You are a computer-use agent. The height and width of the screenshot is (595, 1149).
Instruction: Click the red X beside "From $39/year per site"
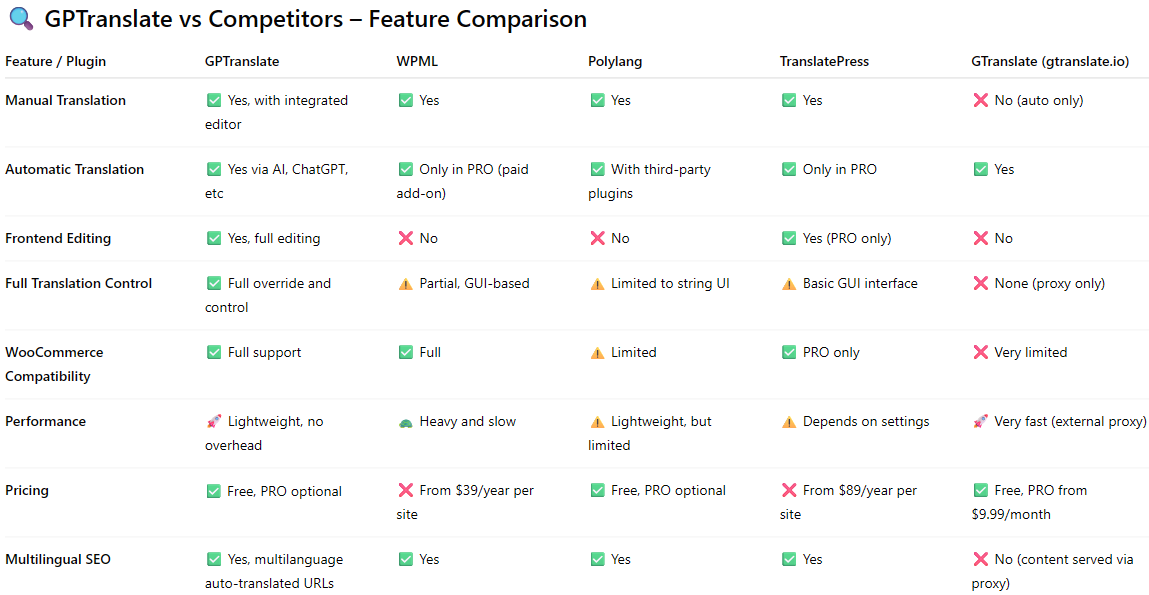[405, 491]
